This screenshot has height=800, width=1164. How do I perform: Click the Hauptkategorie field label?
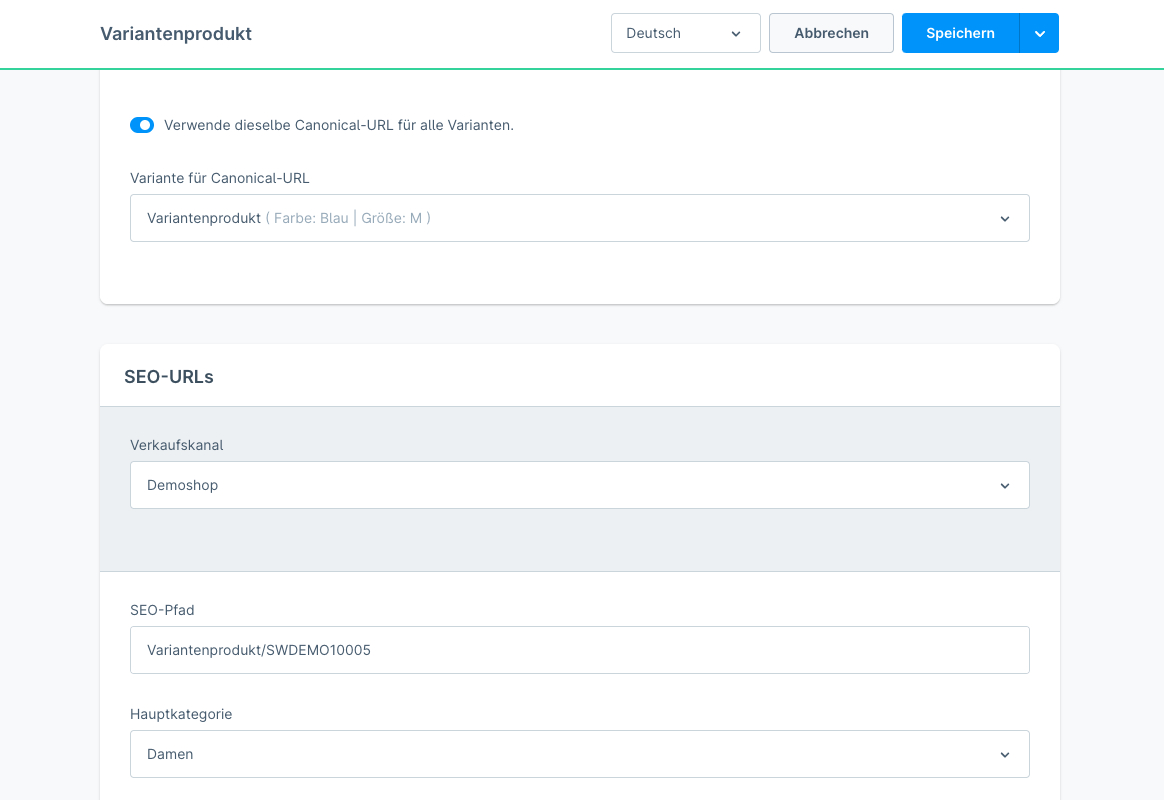[x=181, y=714]
